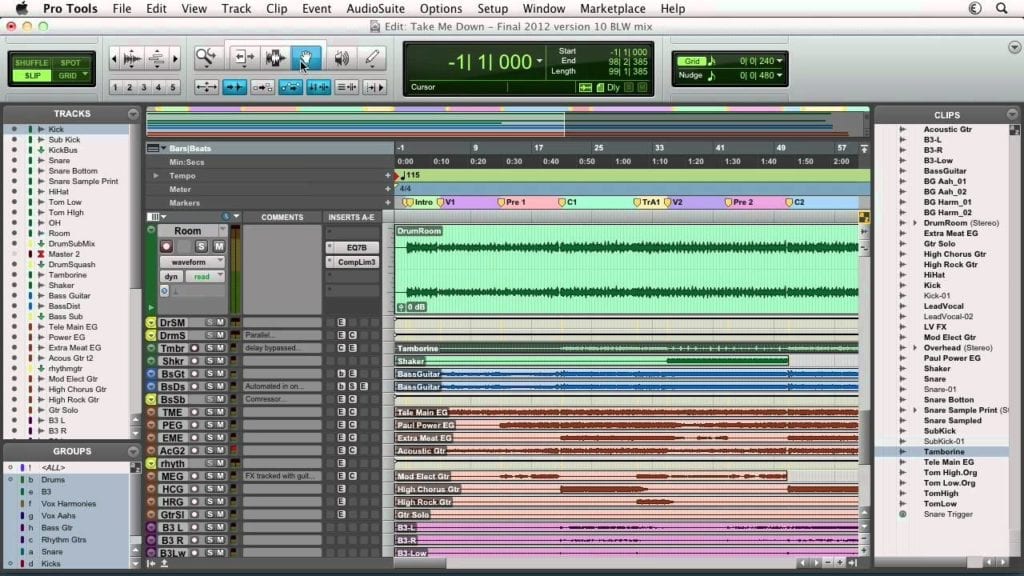
Task: Select the Pencil tool
Action: click(x=372, y=58)
